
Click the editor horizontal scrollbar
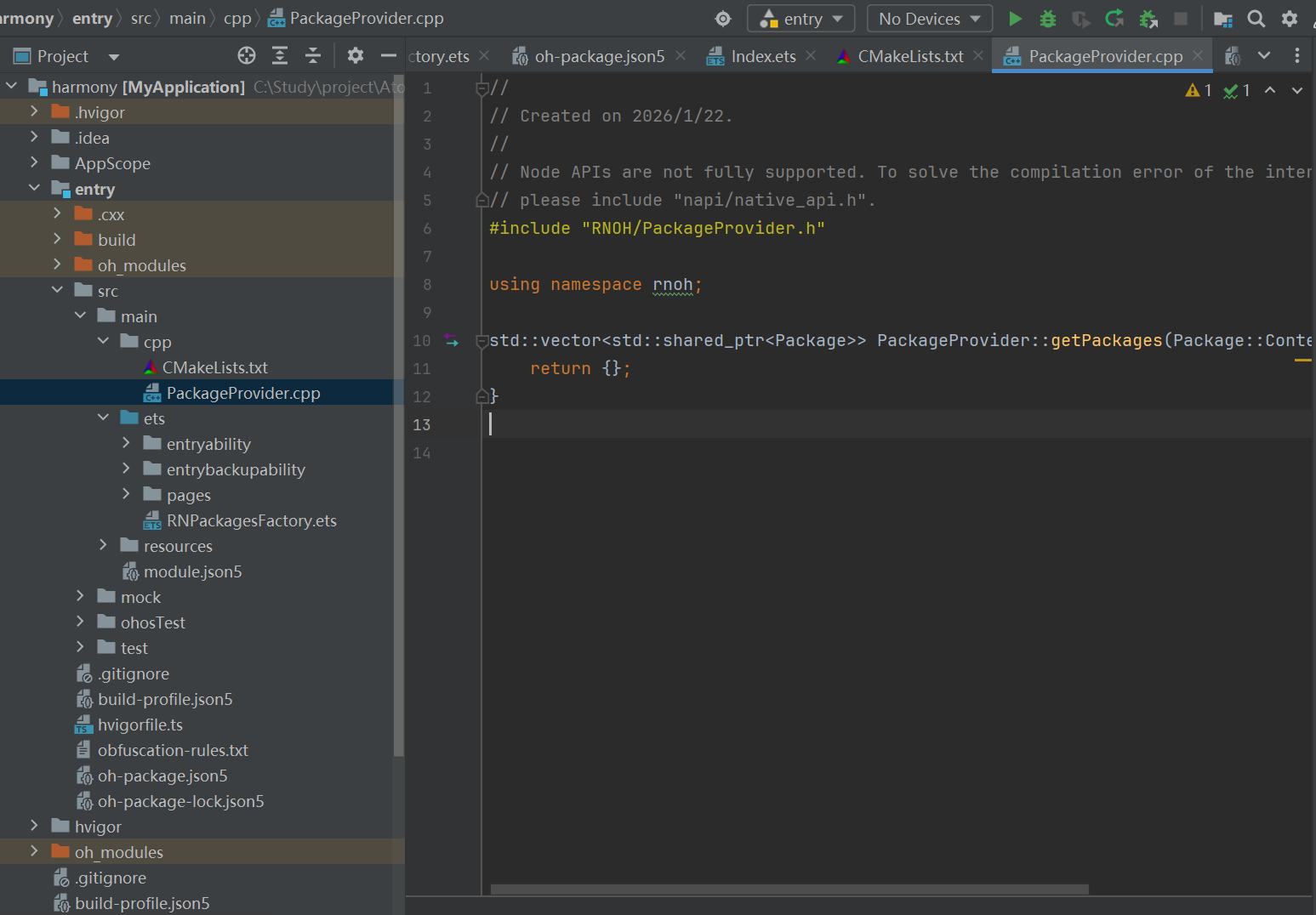789,889
